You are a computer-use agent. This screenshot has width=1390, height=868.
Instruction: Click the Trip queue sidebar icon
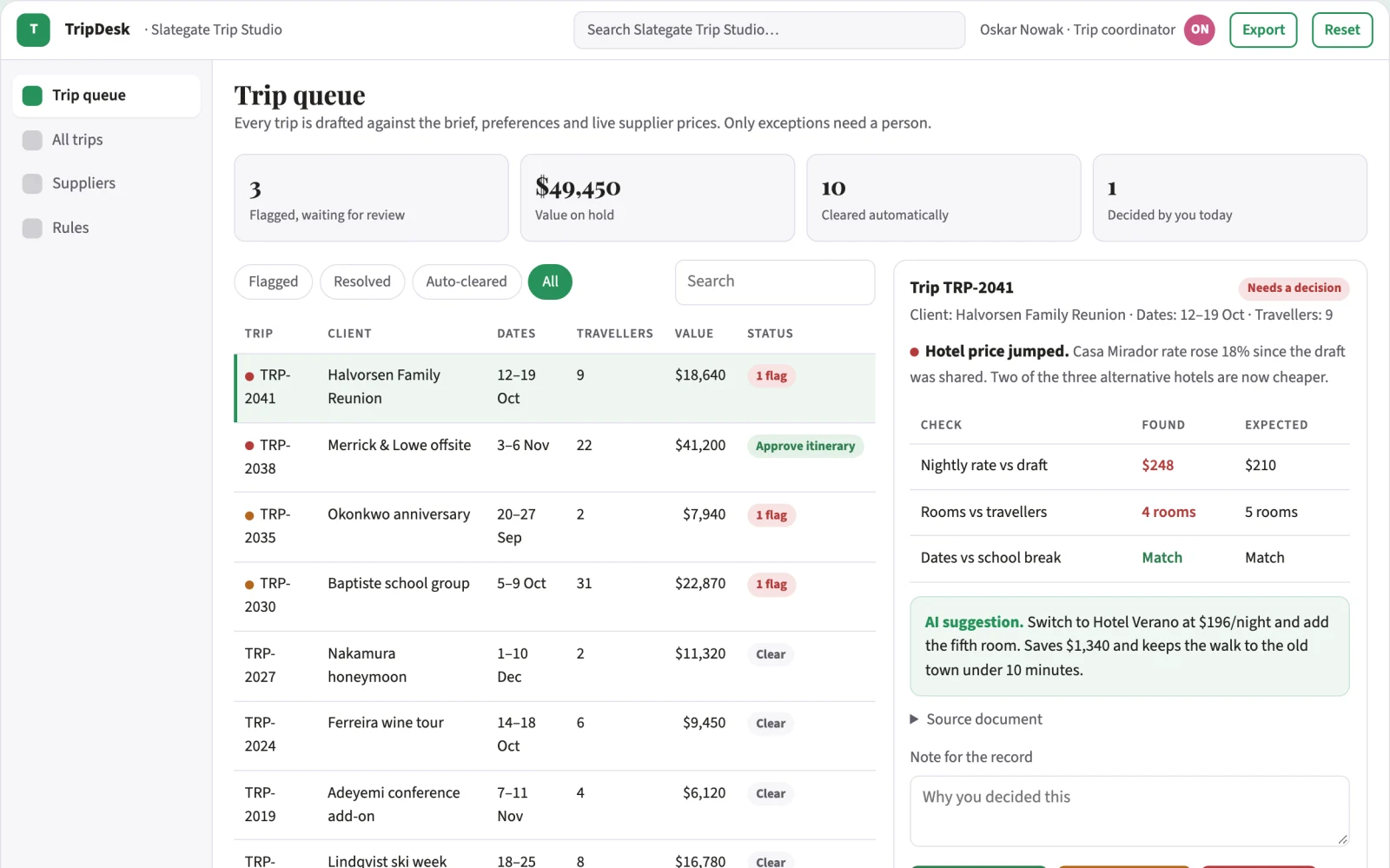tap(32, 96)
